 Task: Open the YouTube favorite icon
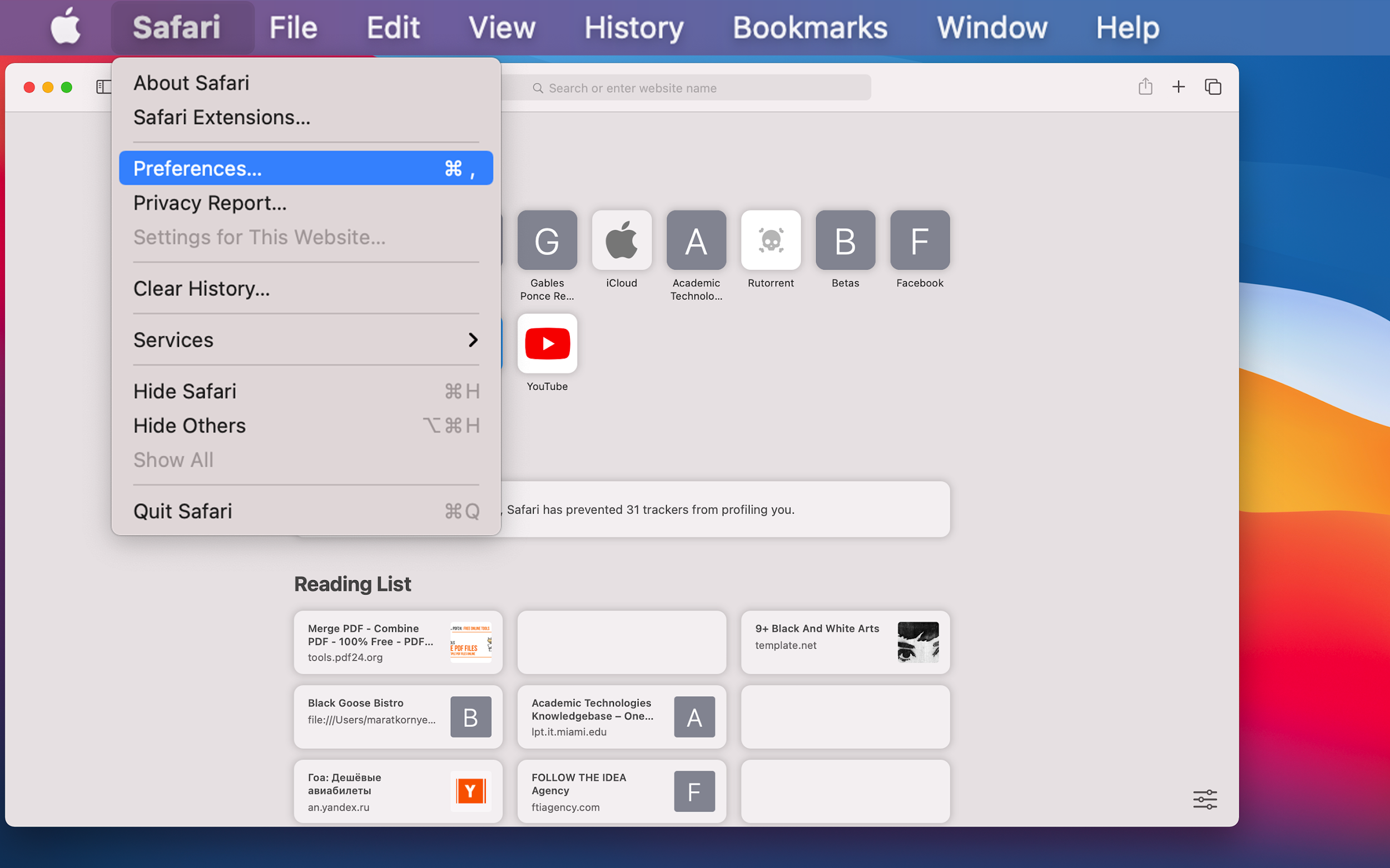tap(547, 343)
